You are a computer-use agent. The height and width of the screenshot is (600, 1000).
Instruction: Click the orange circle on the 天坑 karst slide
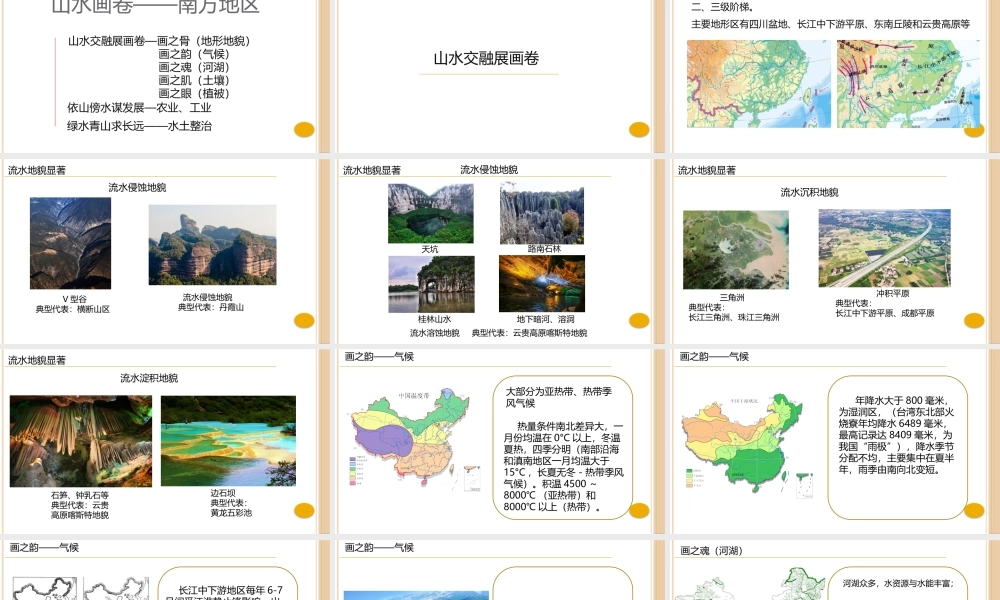tap(639, 320)
